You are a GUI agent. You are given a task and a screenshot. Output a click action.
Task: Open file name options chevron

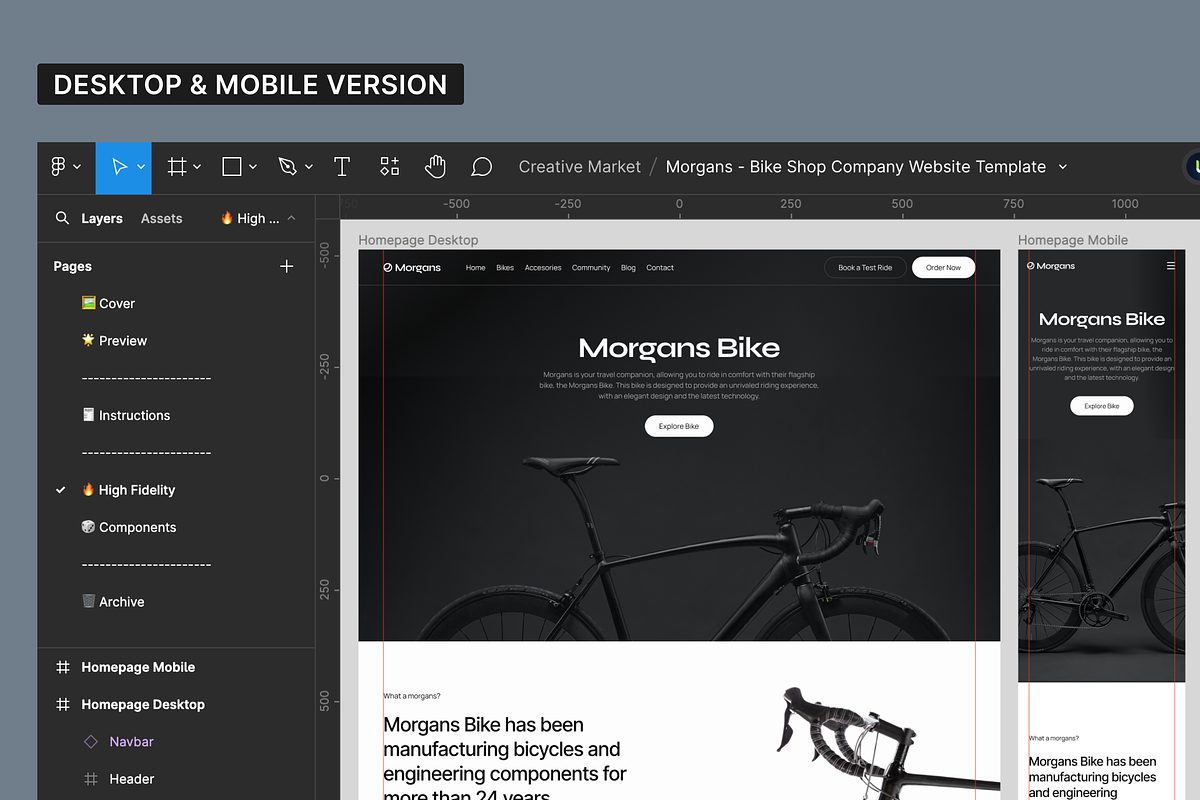(1062, 167)
